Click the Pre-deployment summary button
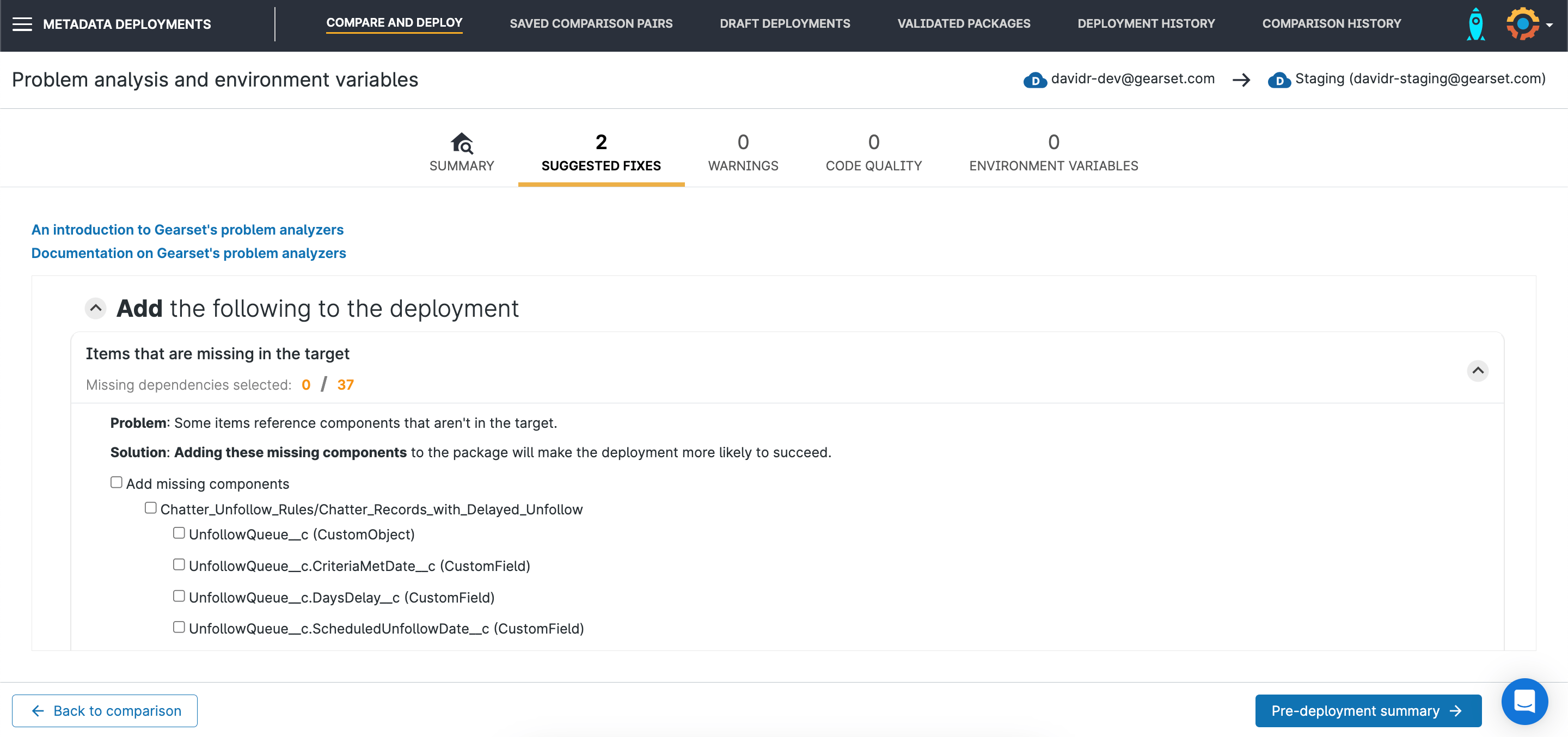Screen dimensions: 1568x737 point(1368,710)
